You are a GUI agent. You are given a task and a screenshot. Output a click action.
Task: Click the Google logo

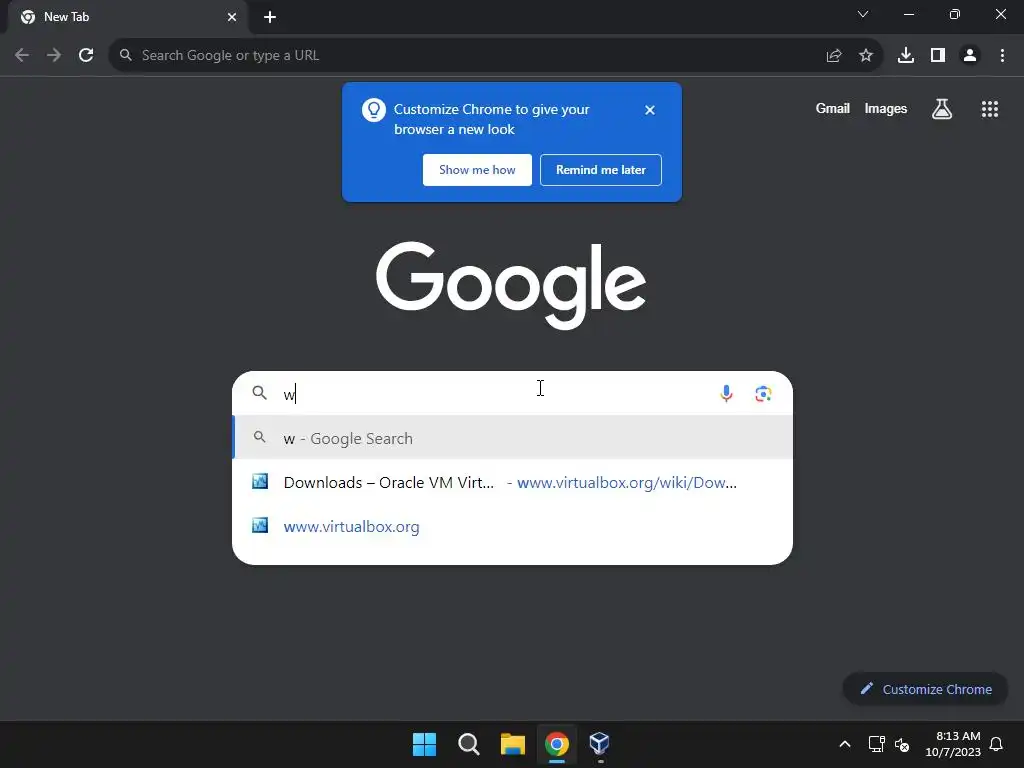point(511,285)
